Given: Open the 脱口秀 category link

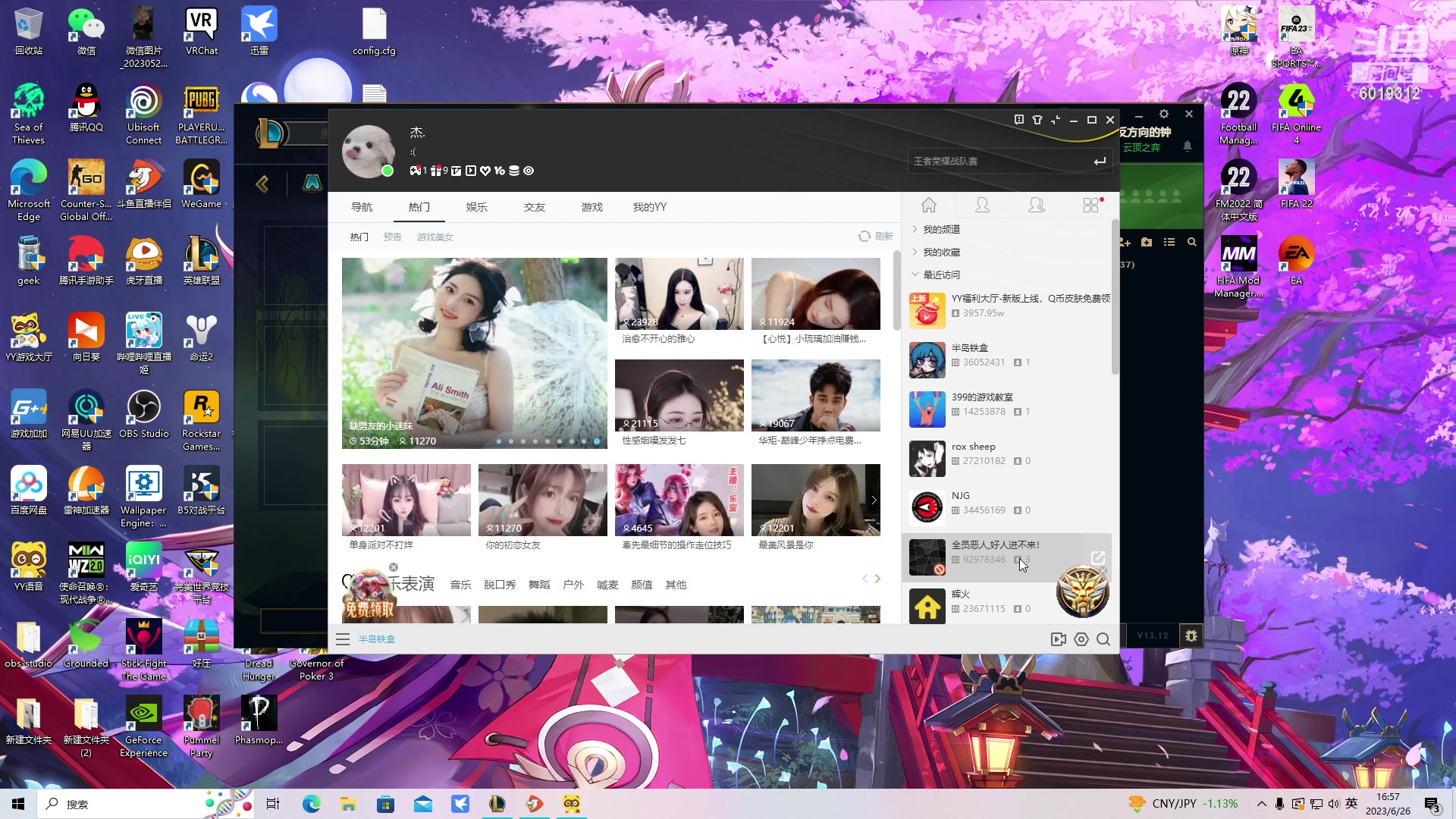Looking at the screenshot, I should tap(500, 585).
